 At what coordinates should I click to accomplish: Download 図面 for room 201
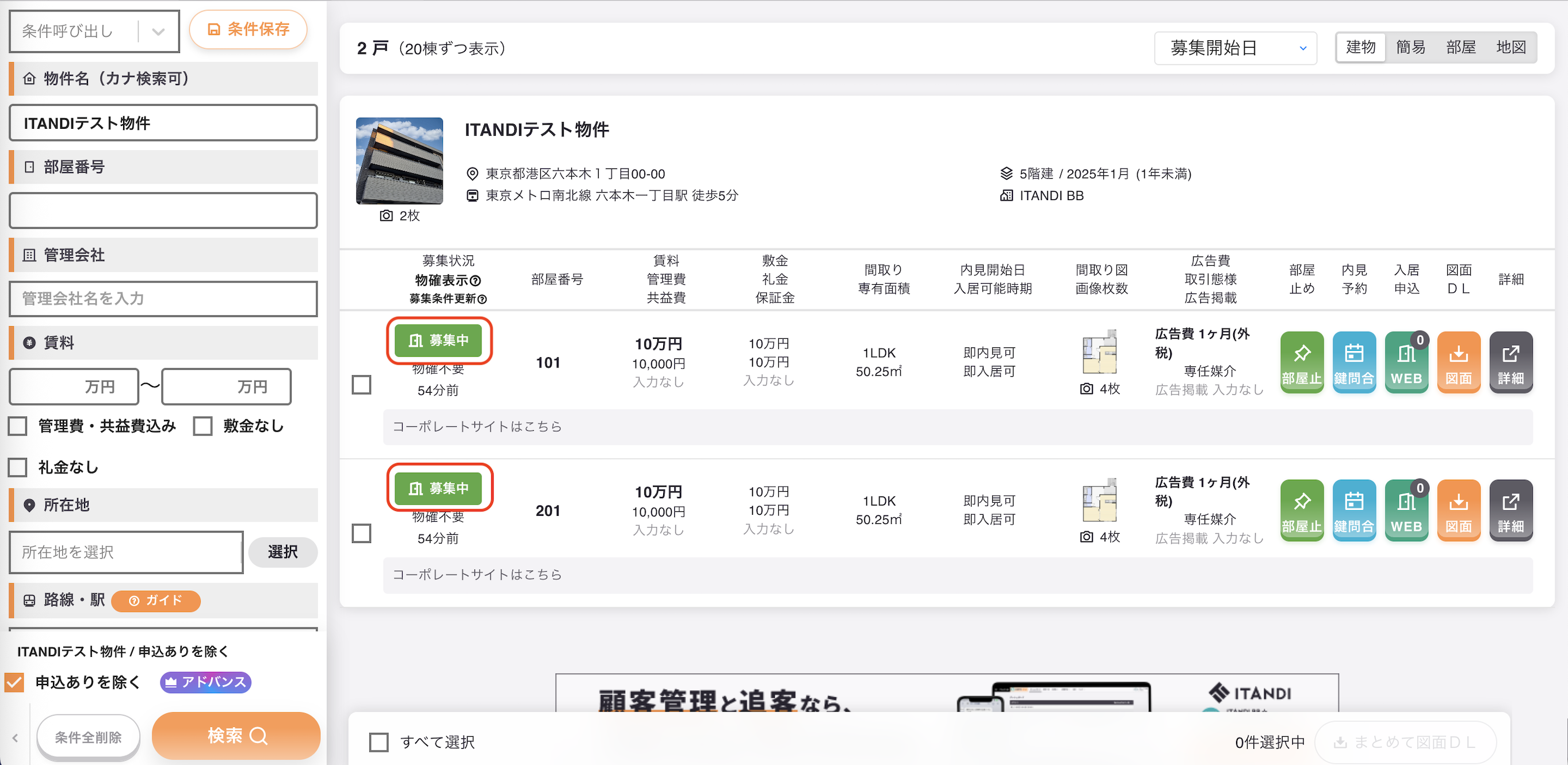click(x=1459, y=510)
